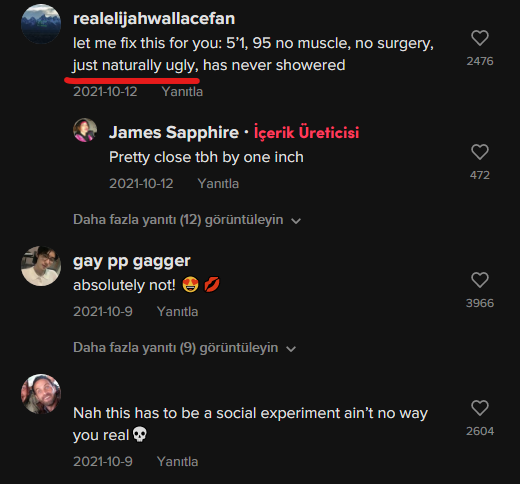Open realelijahwallacefan username link

tap(154, 19)
